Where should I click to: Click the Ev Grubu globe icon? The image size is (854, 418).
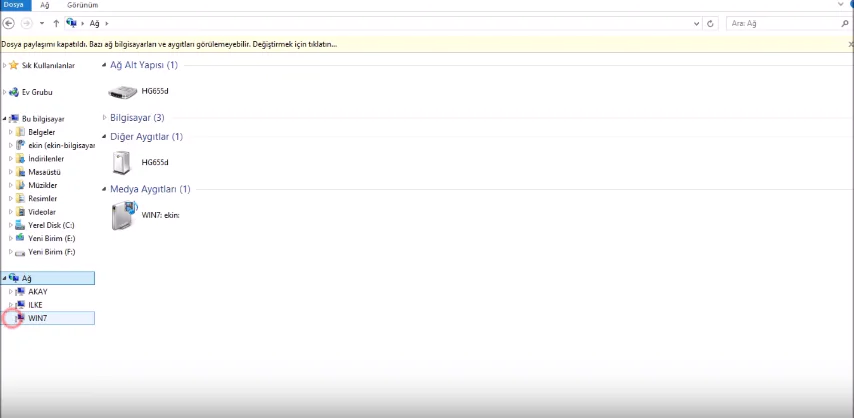[14, 92]
